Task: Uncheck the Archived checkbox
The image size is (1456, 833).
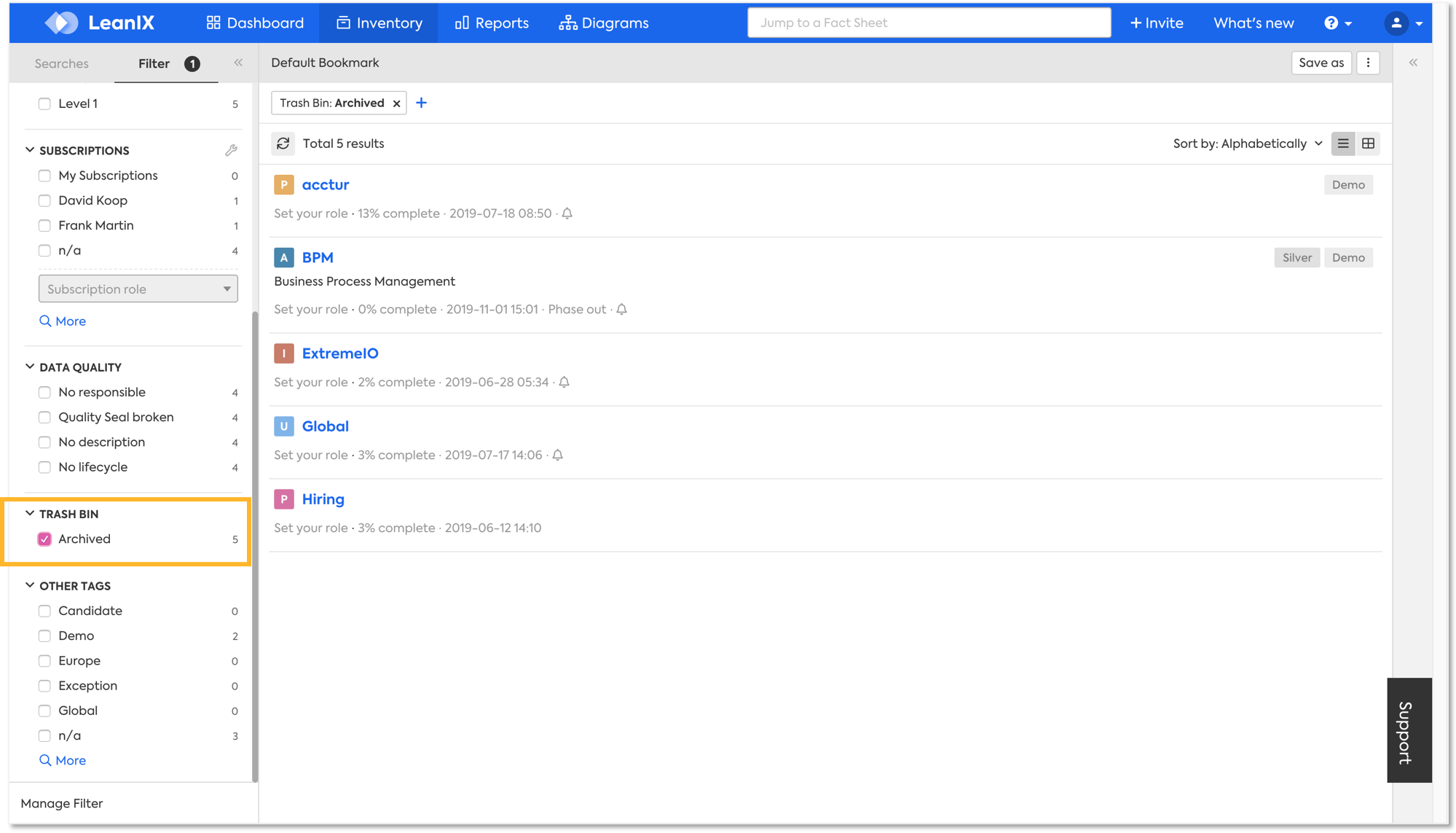Action: 44,539
